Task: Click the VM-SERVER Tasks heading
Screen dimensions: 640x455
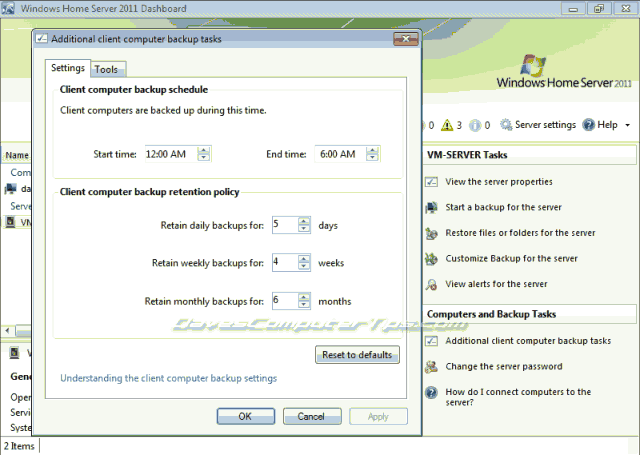Action: coord(467,155)
